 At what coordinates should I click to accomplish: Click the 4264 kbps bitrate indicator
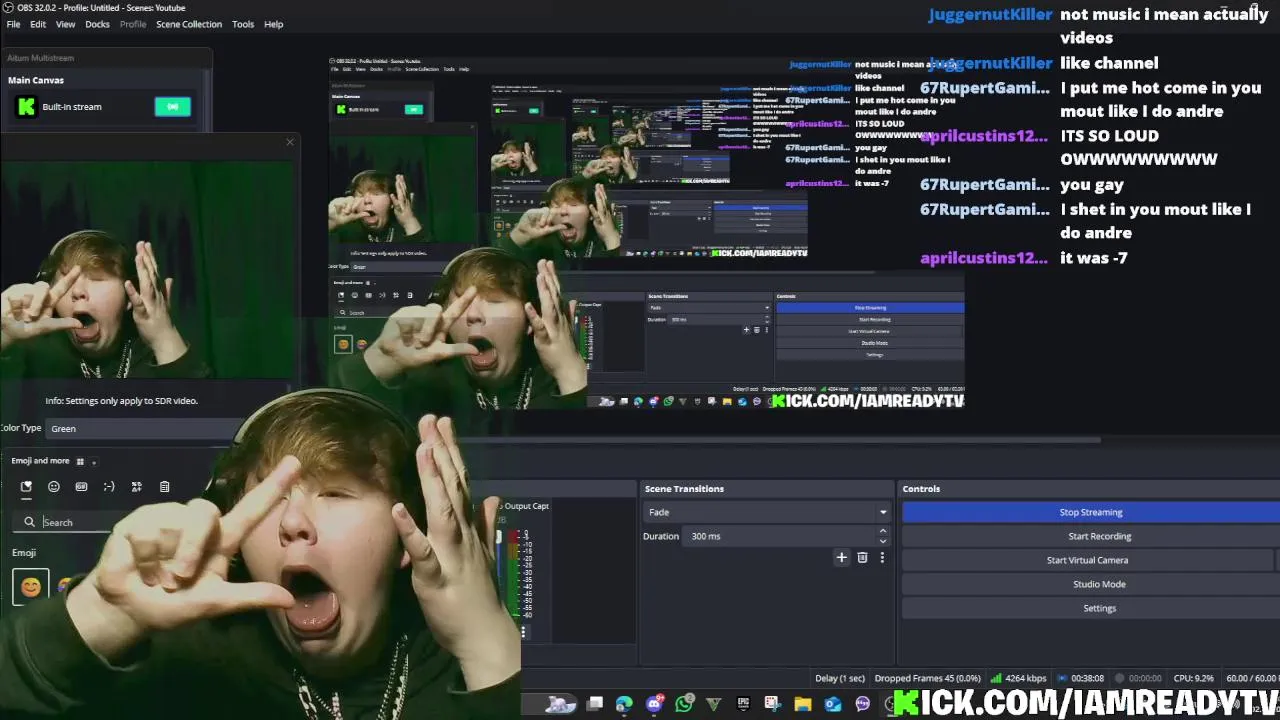(x=1017, y=678)
